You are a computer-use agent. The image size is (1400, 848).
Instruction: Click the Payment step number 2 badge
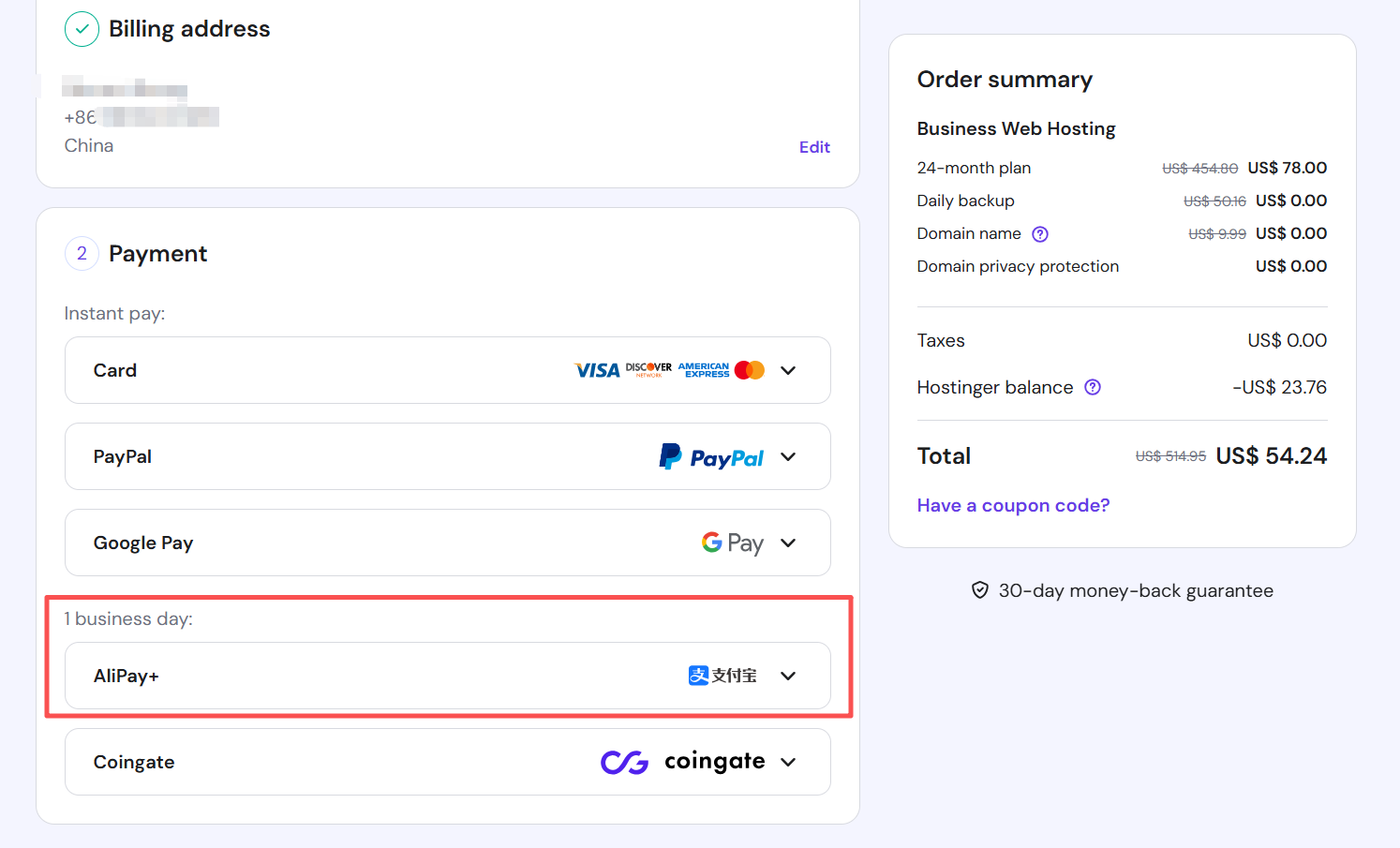coord(82,254)
